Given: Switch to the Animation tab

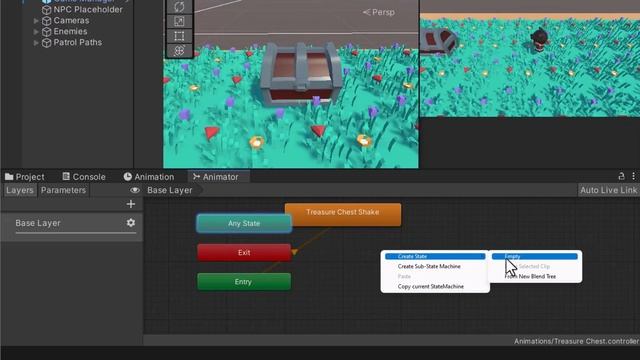Looking at the screenshot, I should pos(149,177).
